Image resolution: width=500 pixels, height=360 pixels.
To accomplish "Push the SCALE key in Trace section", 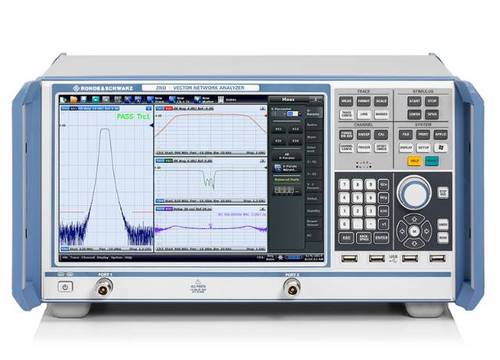I will [381, 101].
